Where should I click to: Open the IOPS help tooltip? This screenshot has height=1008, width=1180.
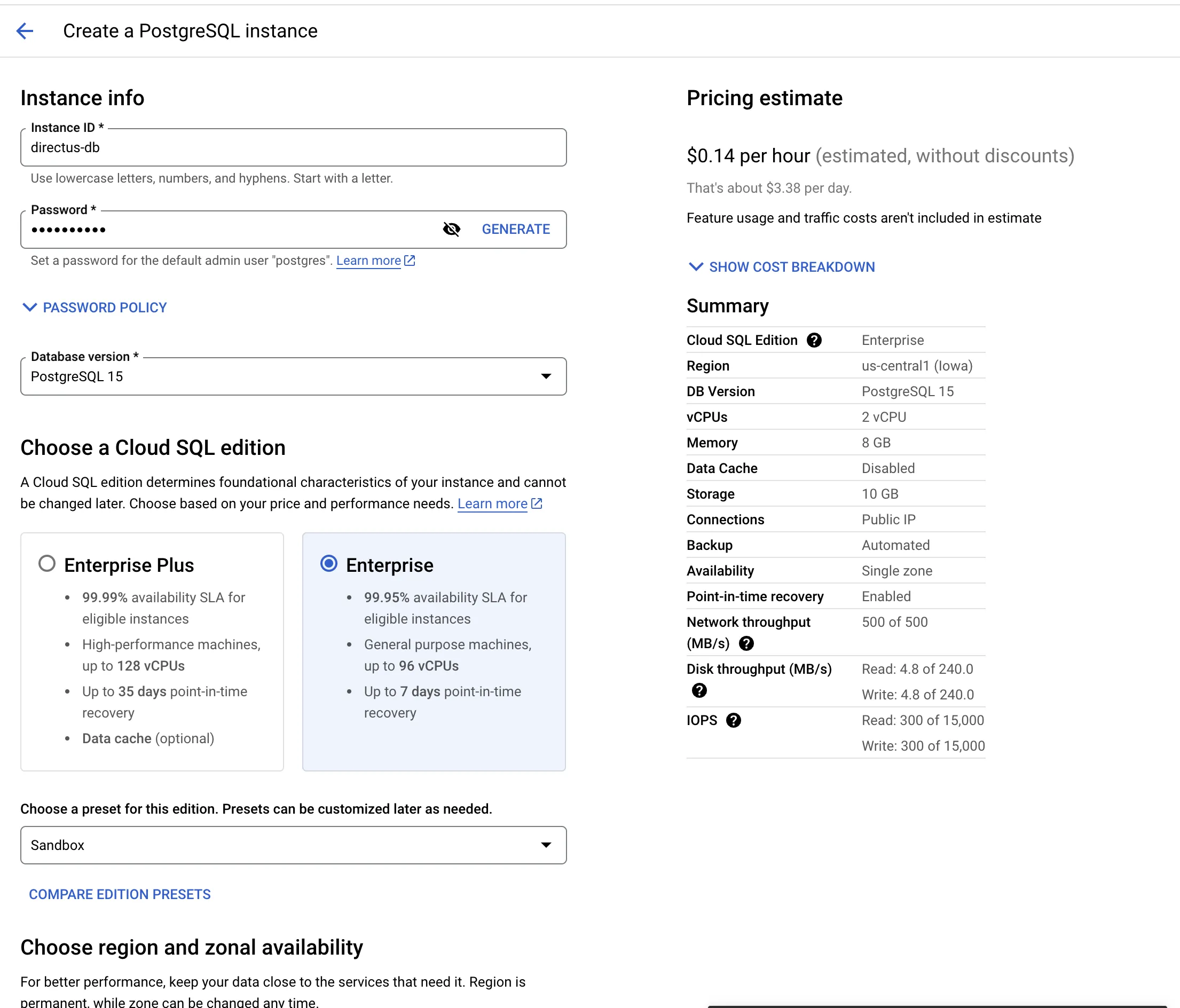pos(734,720)
